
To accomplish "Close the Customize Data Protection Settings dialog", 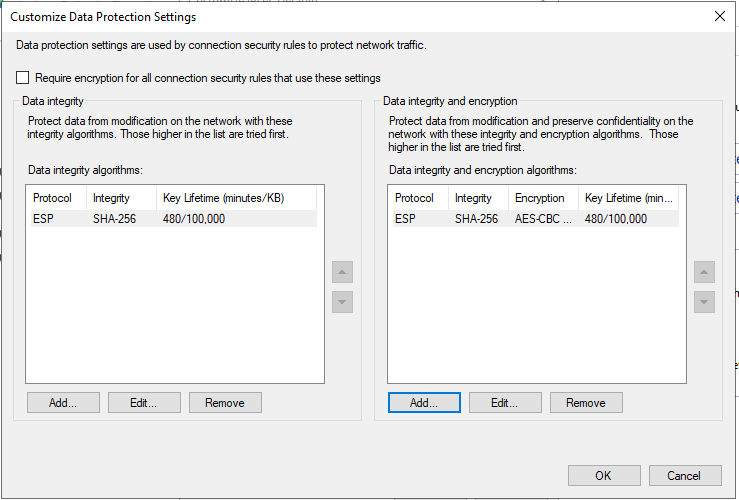I will (718, 16).
